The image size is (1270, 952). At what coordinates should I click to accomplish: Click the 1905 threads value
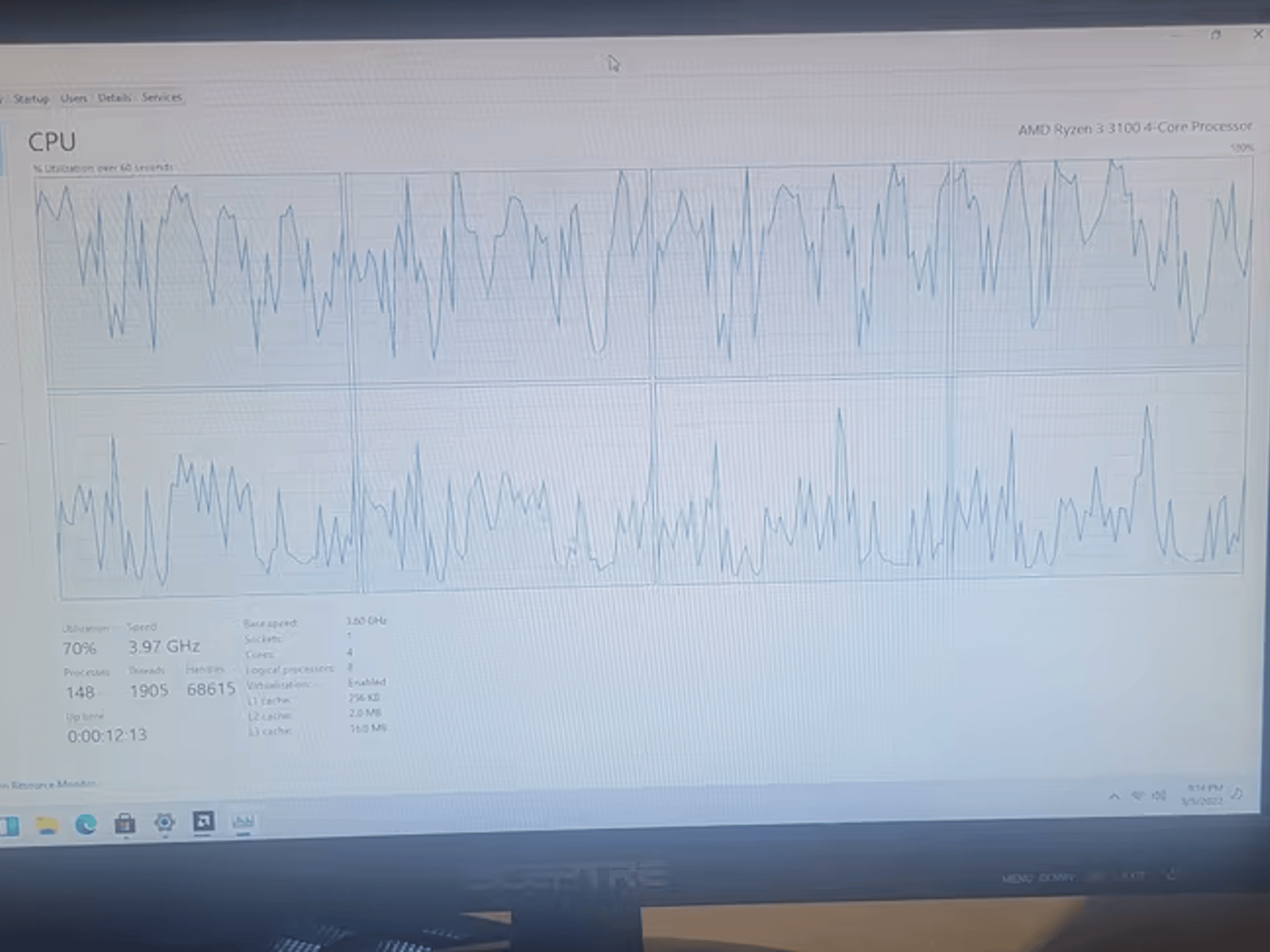tap(149, 690)
